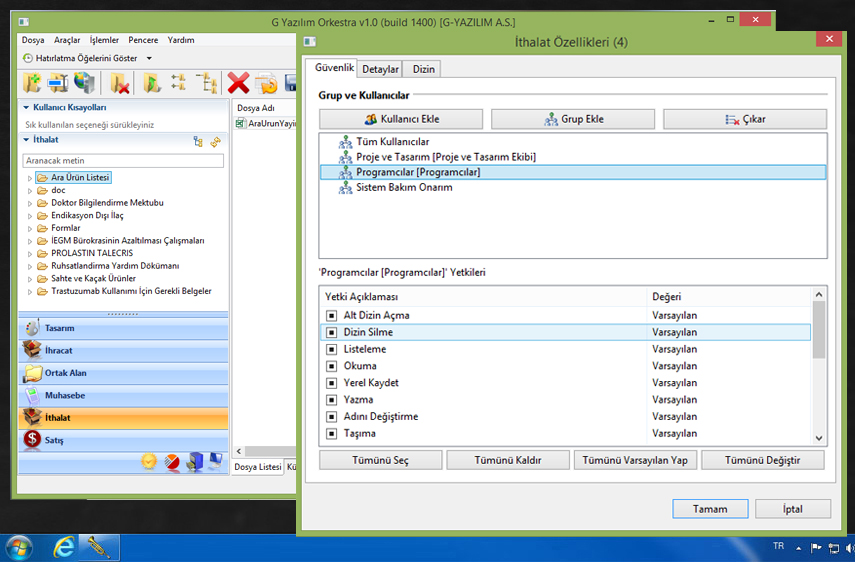Open the Hatırlatma Öğelerini Göster dropdown arrow
The height and width of the screenshot is (562, 855).
[149, 59]
